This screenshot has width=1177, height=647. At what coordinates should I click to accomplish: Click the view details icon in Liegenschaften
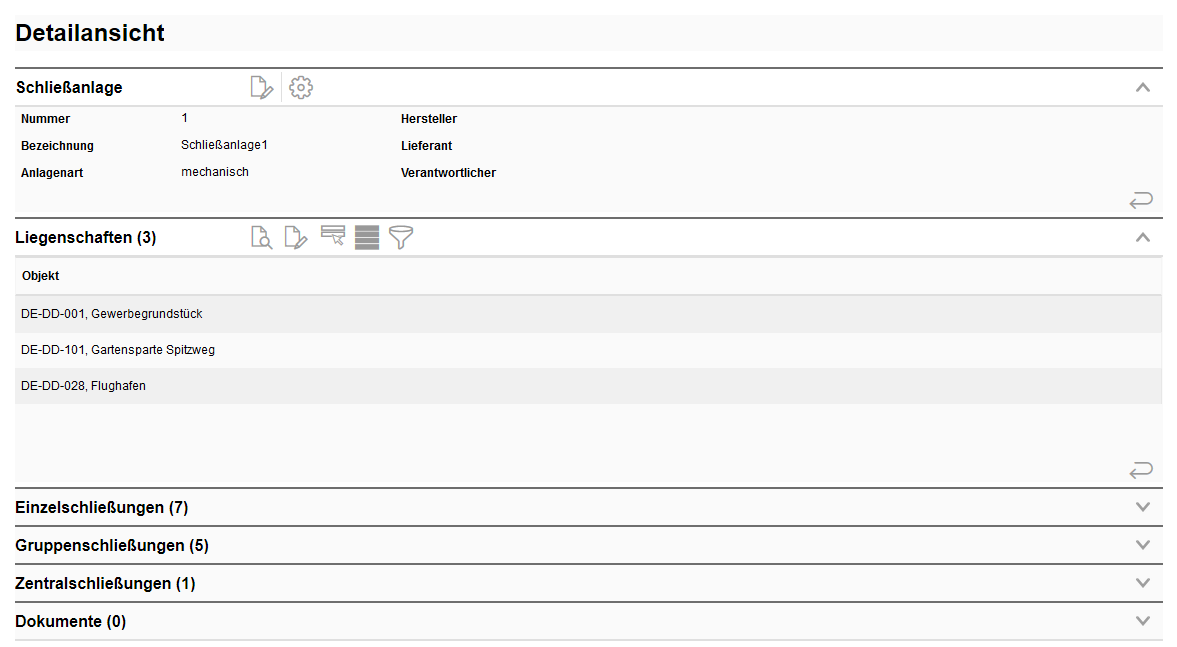(261, 238)
